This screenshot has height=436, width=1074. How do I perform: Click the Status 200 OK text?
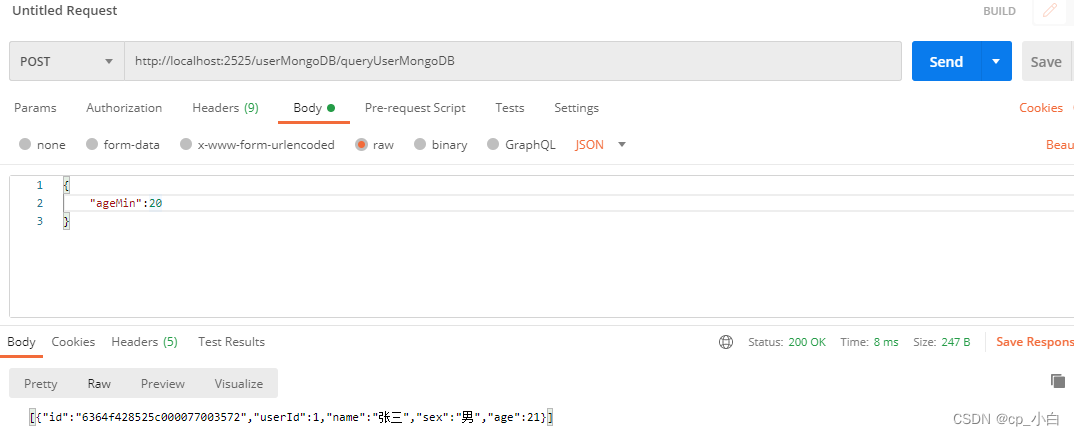[x=787, y=342]
